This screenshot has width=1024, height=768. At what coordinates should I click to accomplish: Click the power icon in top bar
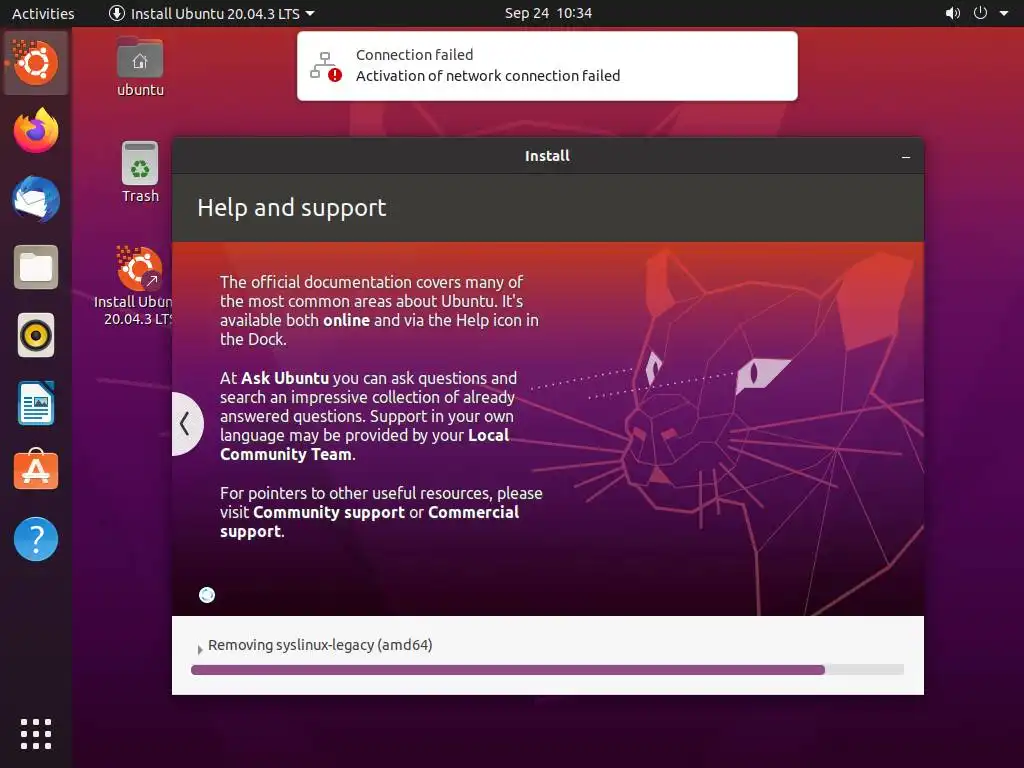(980, 13)
